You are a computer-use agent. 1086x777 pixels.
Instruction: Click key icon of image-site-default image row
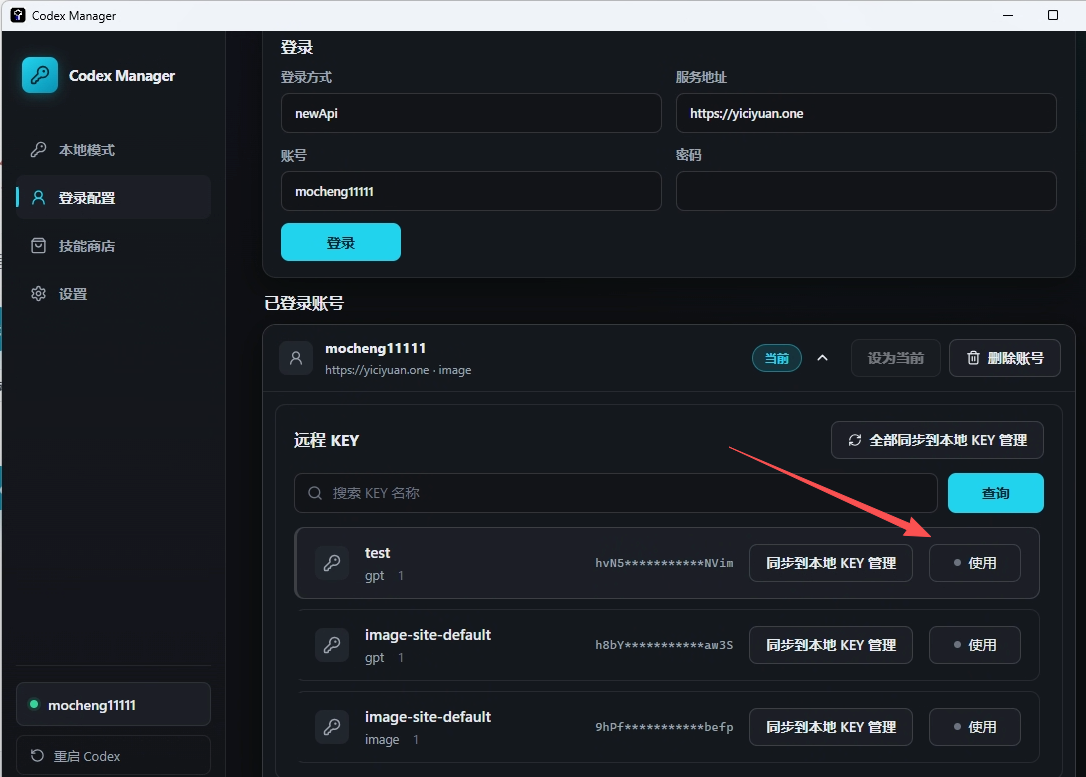click(x=332, y=727)
